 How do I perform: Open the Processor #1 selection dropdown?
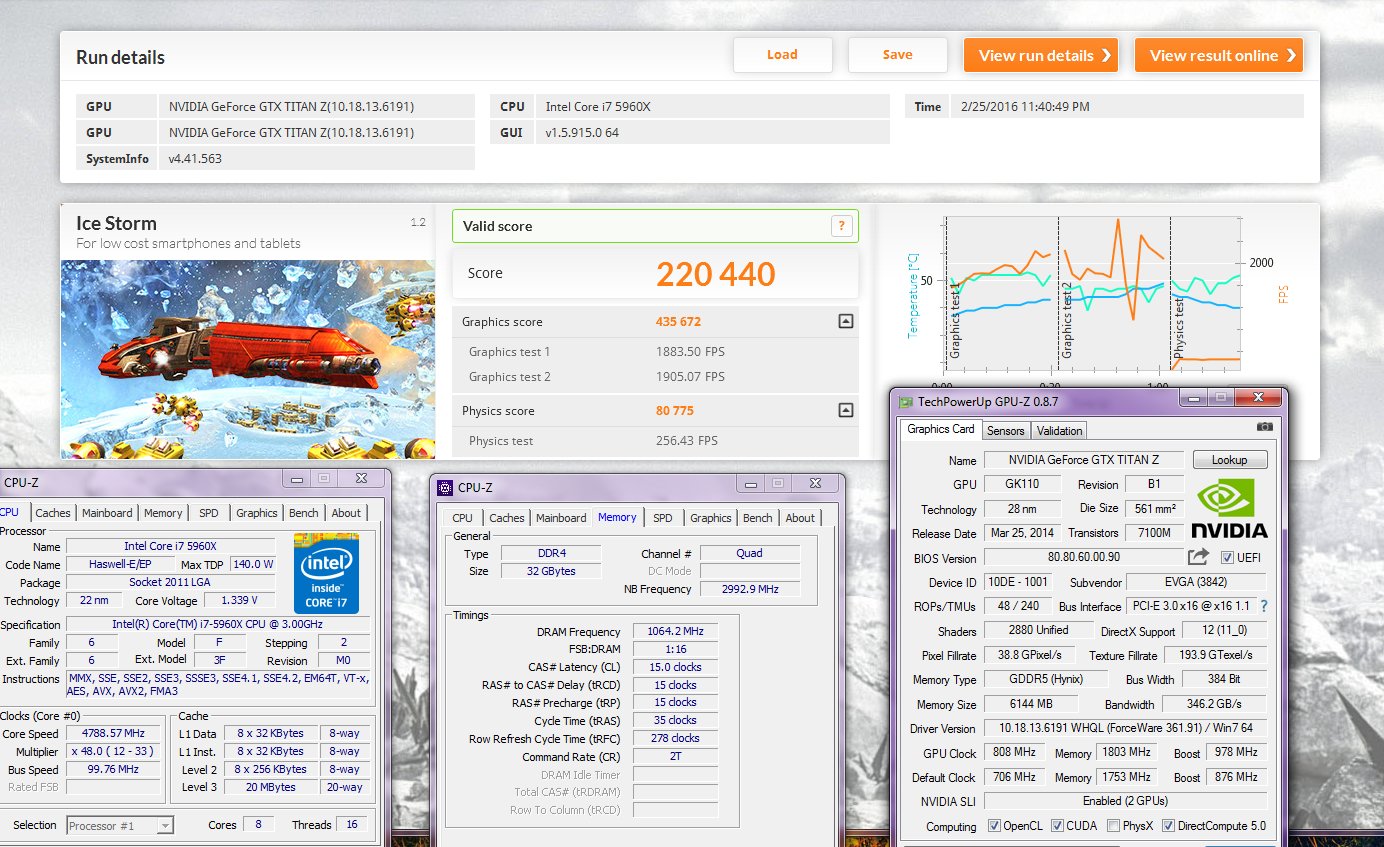(120, 825)
